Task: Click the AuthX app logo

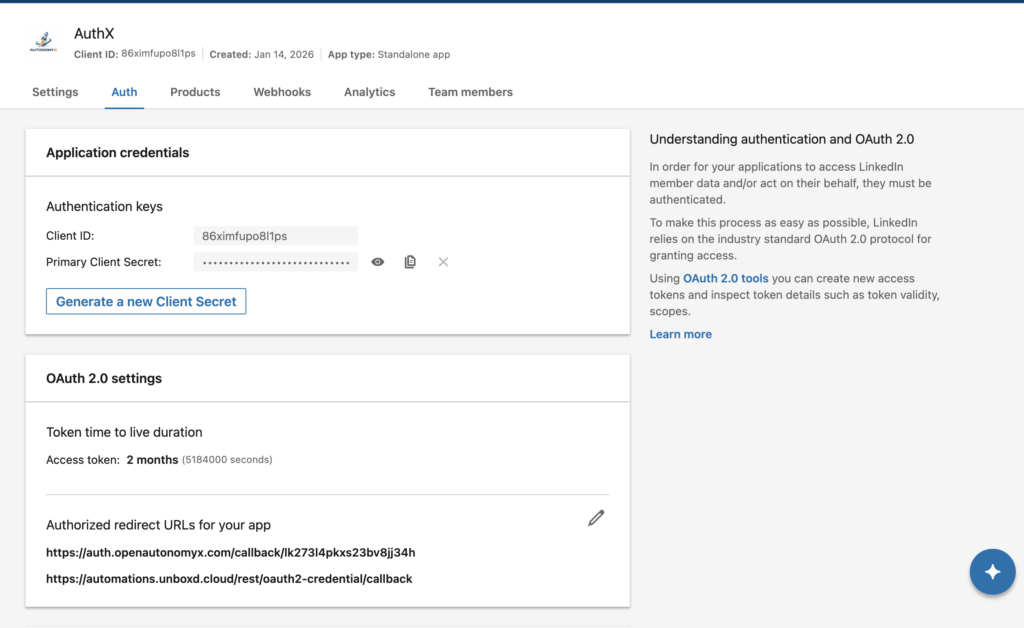Action: (x=44, y=43)
